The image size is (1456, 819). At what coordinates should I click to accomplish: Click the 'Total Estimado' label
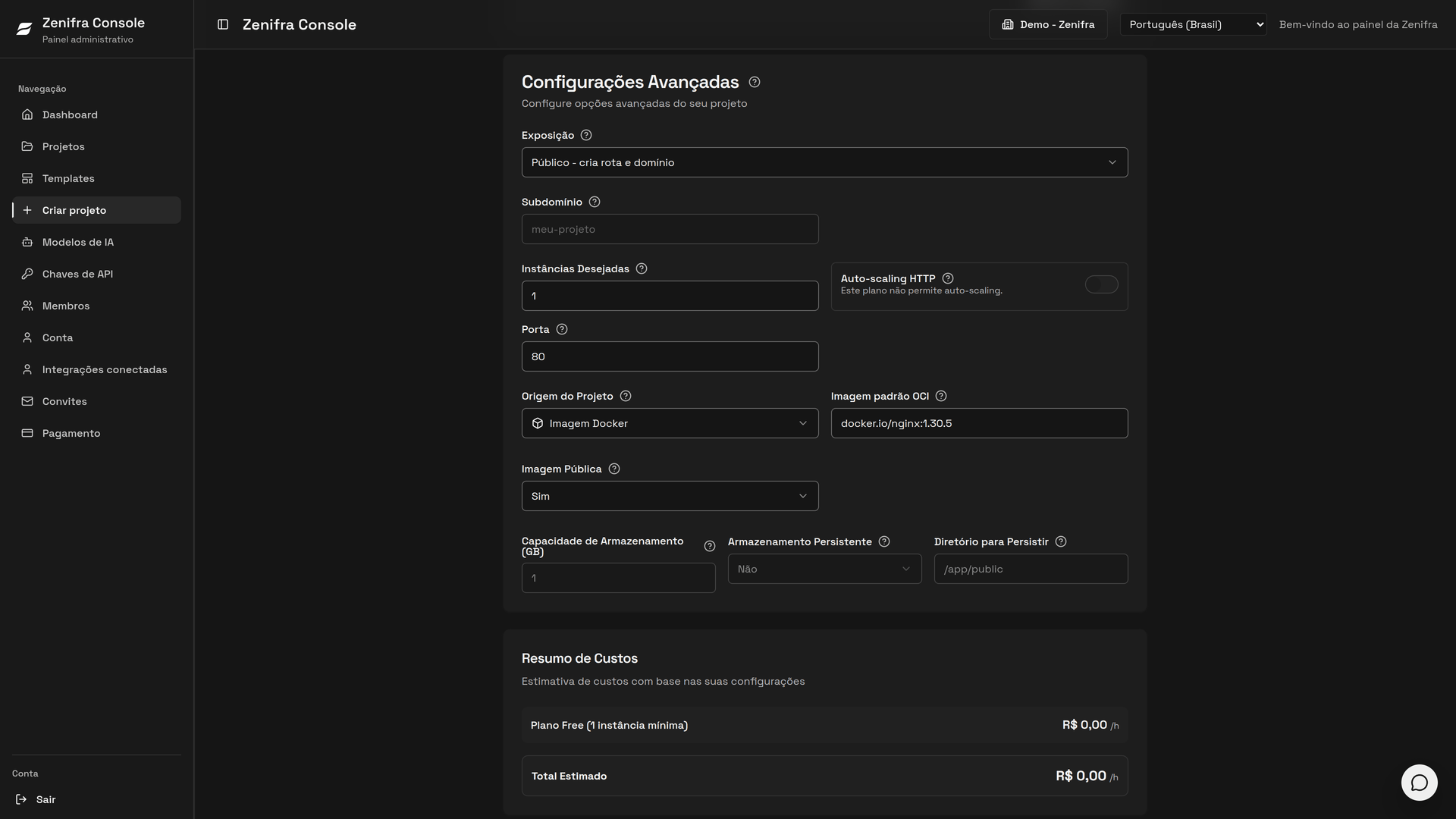569,776
